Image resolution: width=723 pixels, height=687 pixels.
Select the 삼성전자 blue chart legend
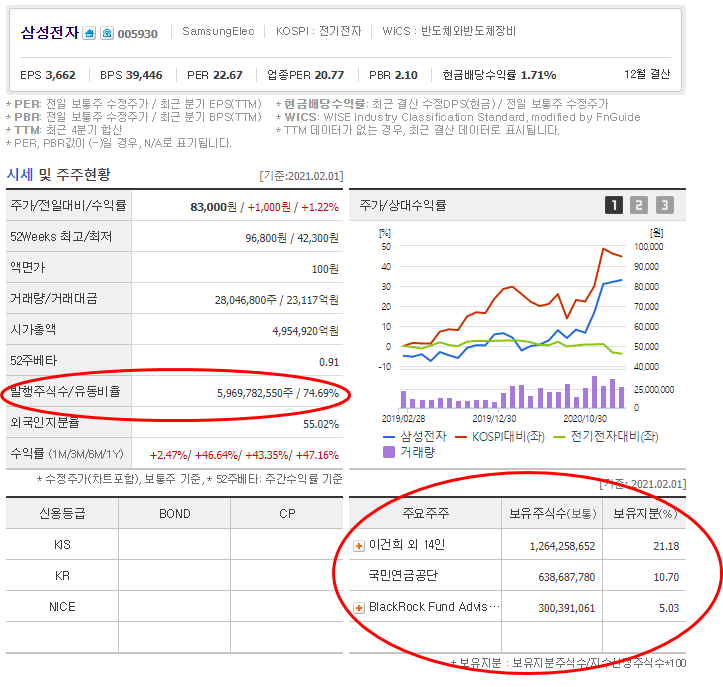tap(415, 436)
